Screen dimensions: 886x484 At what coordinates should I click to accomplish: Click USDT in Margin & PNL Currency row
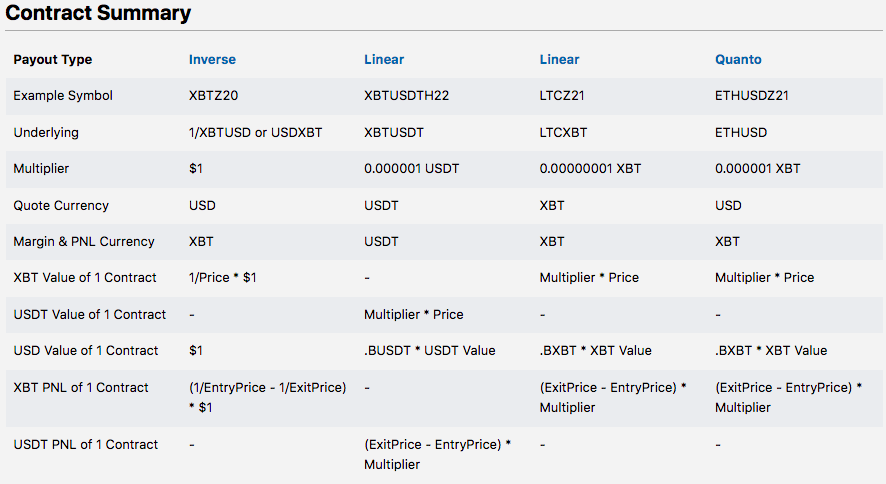pyautogui.click(x=381, y=242)
